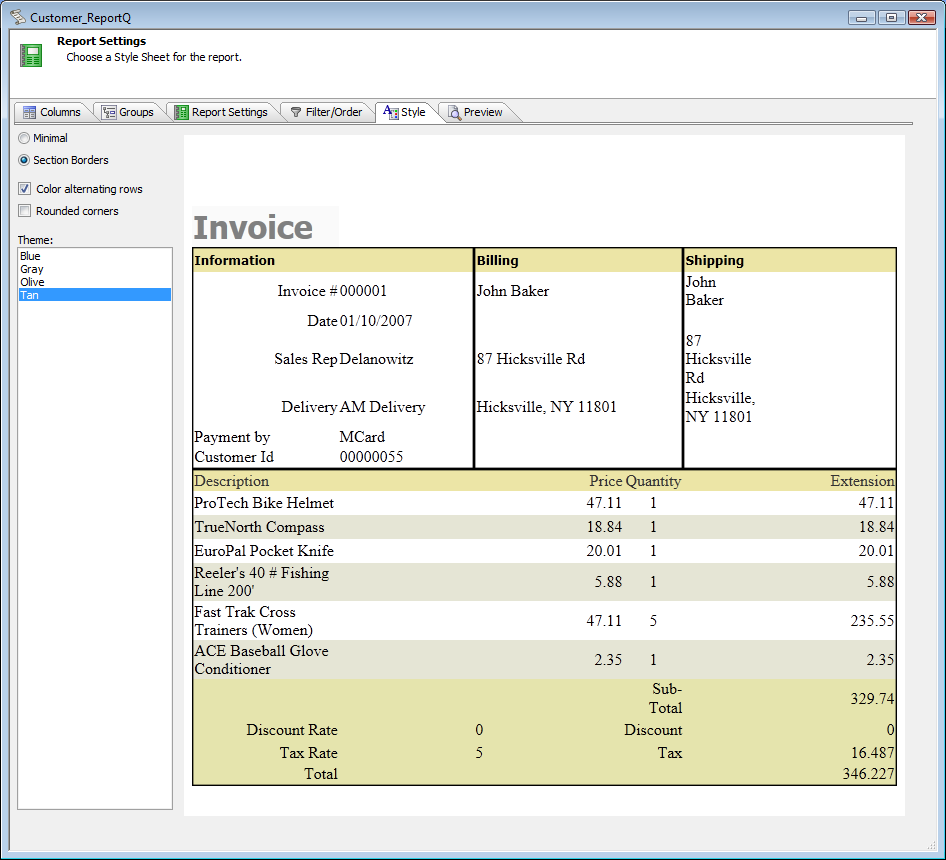Click the Quantity column header
This screenshot has width=946, height=860.
pos(653,481)
